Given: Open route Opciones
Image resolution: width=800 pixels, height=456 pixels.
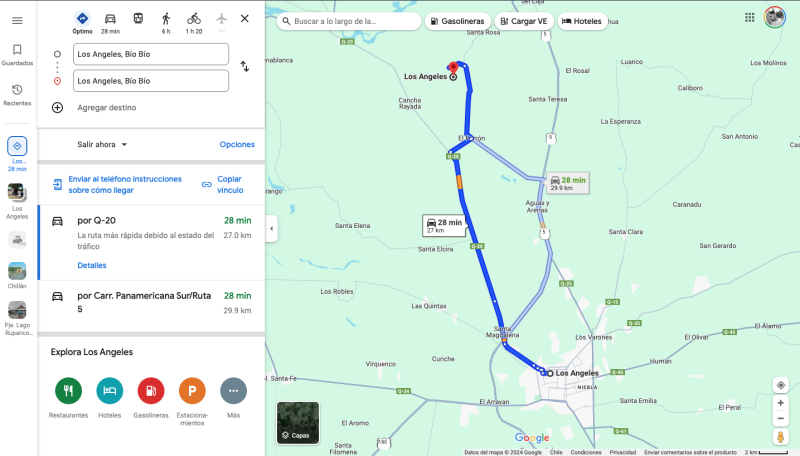Looking at the screenshot, I should [x=237, y=144].
